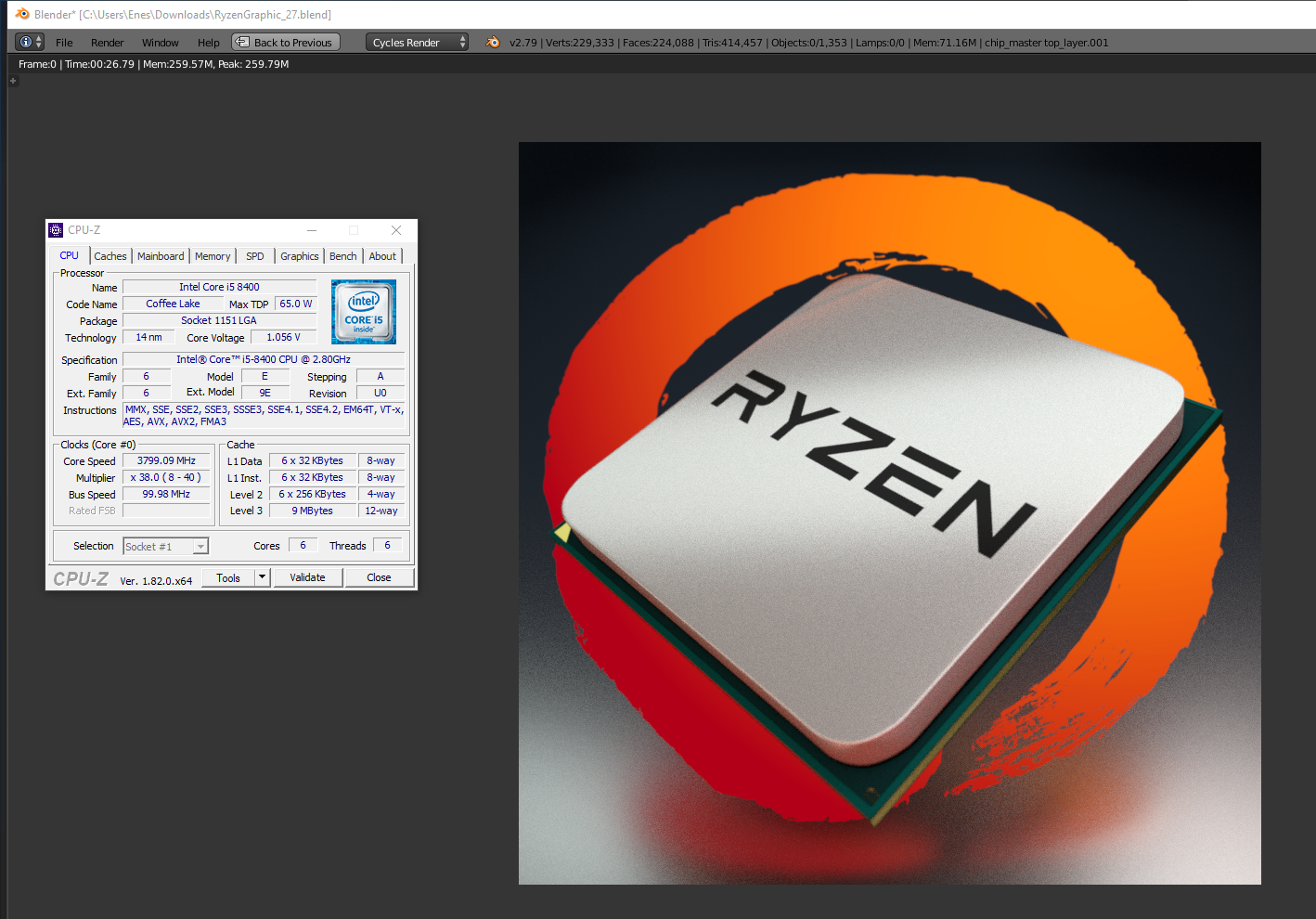Expand the Tools dropdown arrow
The height and width of the screenshot is (919, 1316).
pyautogui.click(x=263, y=578)
